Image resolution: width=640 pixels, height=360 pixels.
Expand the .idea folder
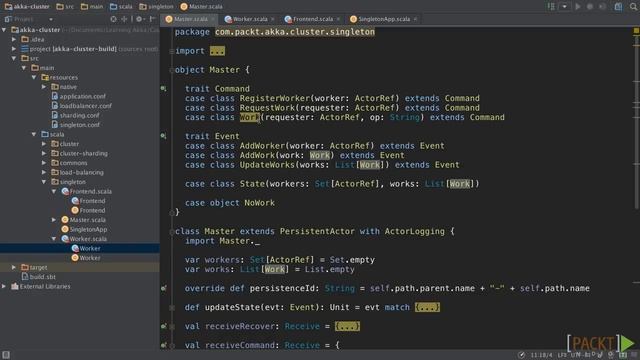pyautogui.click(x=14, y=39)
